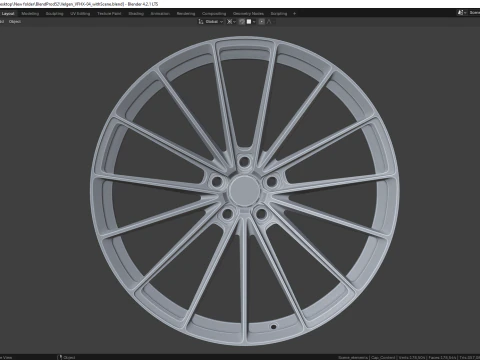This screenshot has width=480, height=360.
Task: Switch to the Compositing workspace tab
Action: [x=214, y=14]
